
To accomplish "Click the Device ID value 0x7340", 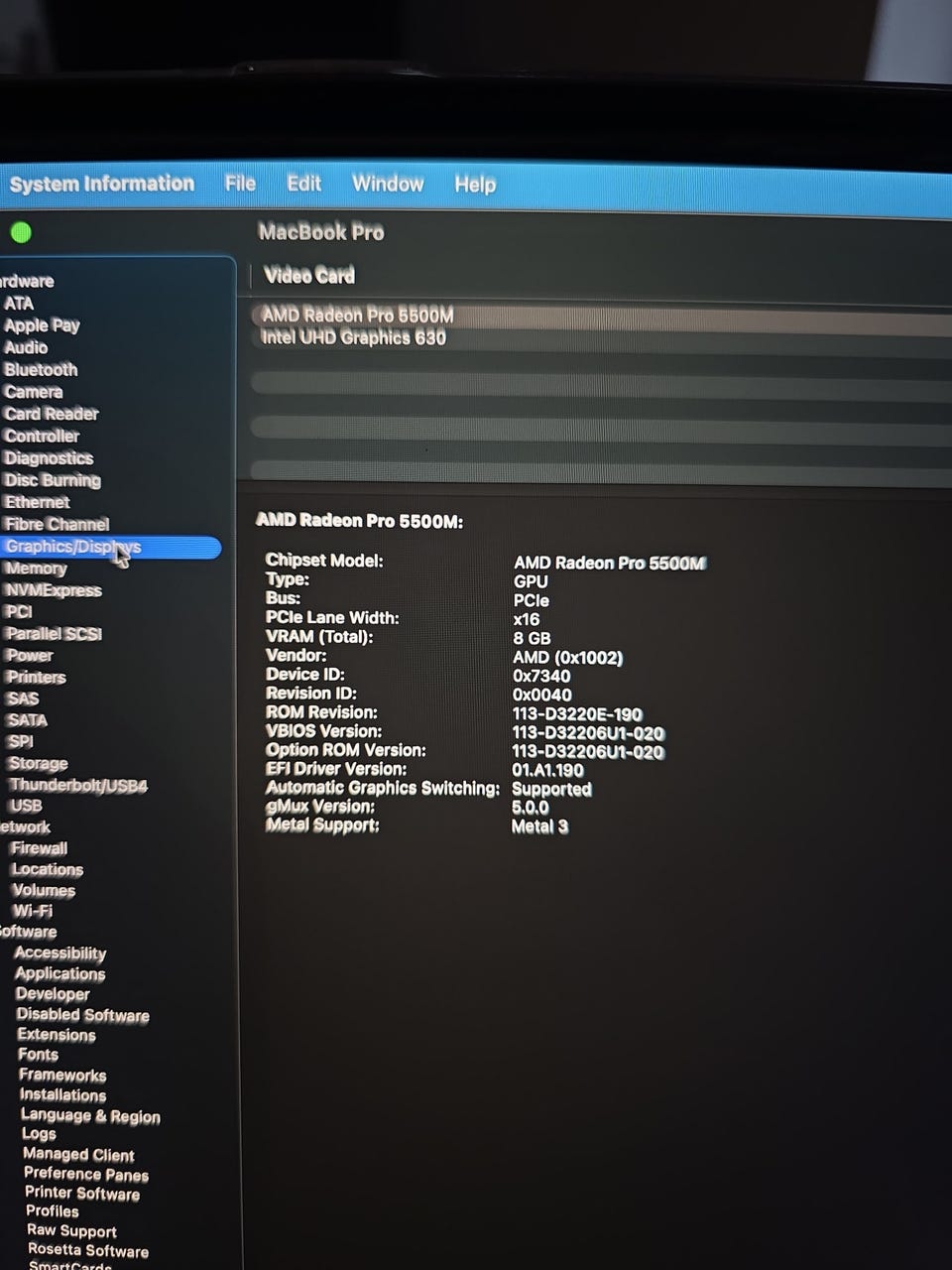I will click(541, 677).
